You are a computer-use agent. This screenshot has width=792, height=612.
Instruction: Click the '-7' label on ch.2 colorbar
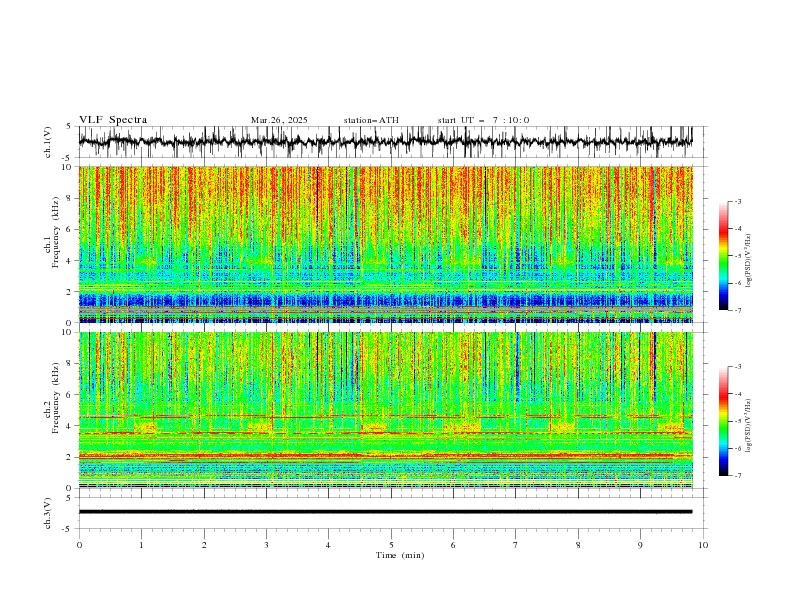point(738,476)
